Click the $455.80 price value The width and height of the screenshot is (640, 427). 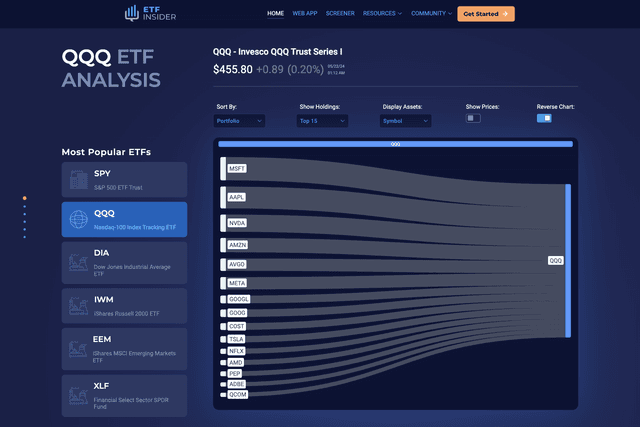(233, 69)
